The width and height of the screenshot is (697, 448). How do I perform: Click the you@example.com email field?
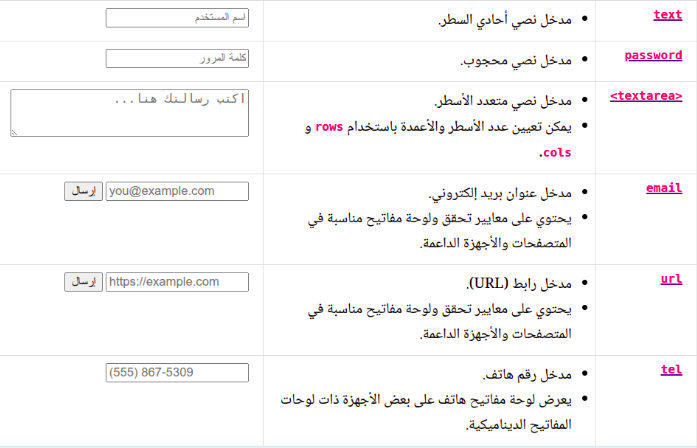177,191
